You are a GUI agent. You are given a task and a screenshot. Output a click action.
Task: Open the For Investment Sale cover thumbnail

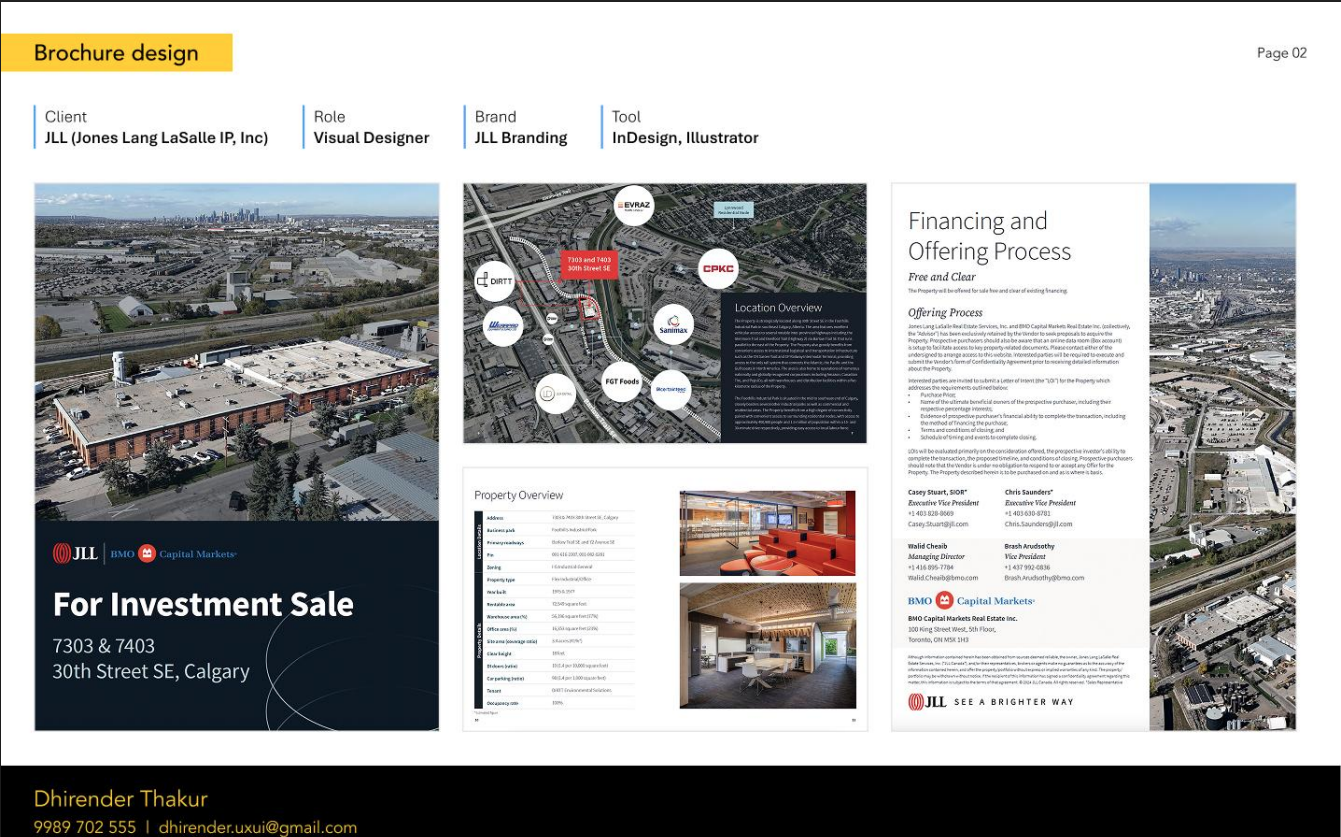coord(237,457)
